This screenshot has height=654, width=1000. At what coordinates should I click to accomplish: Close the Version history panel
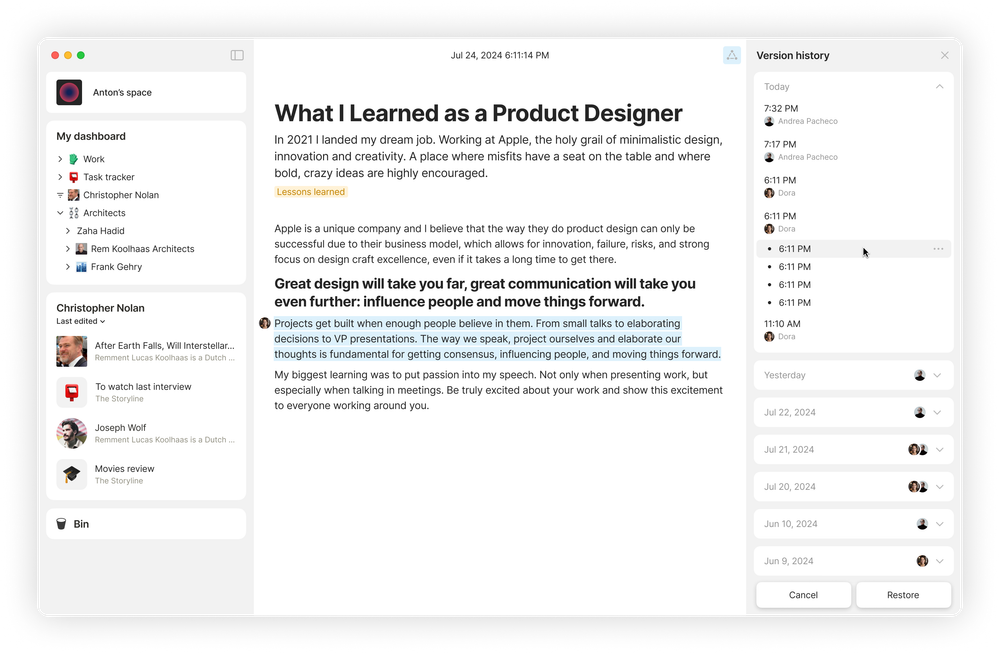(x=945, y=56)
